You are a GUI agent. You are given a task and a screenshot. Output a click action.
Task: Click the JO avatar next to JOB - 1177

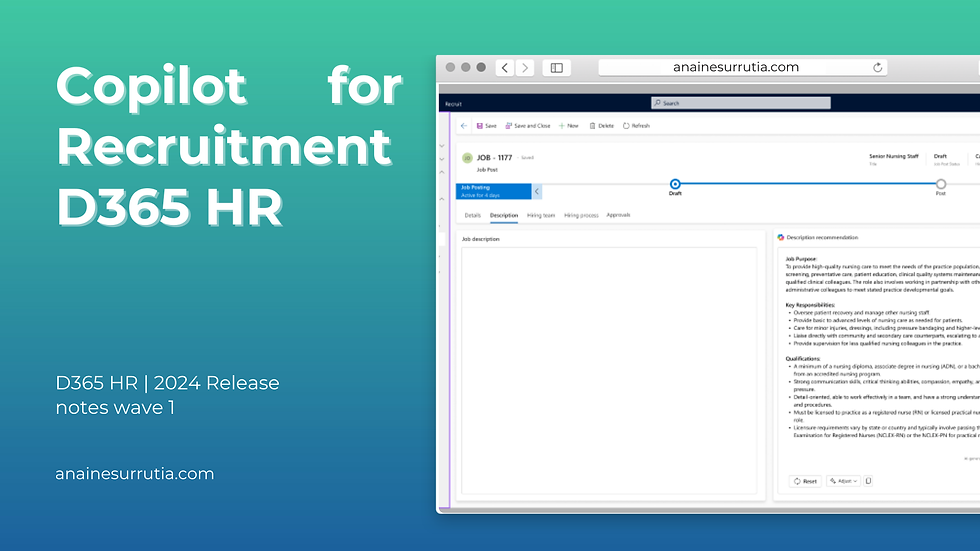(467, 158)
